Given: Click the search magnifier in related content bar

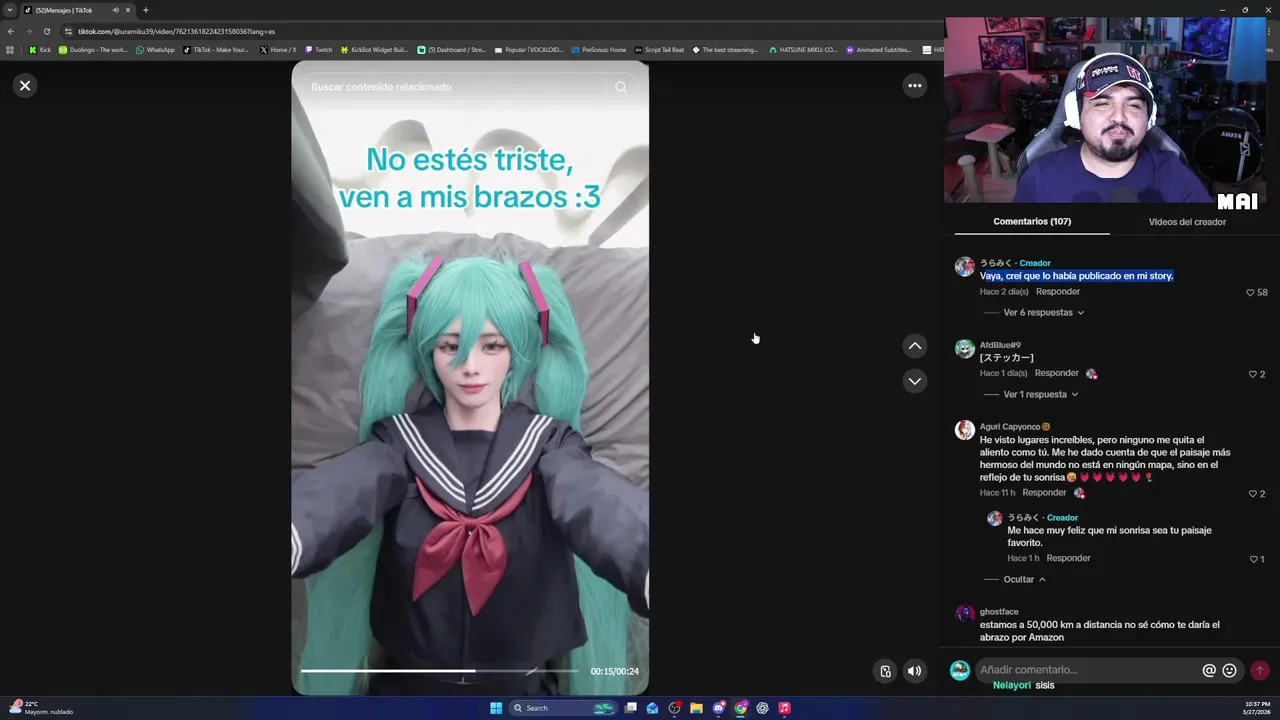Looking at the screenshot, I should pyautogui.click(x=621, y=87).
